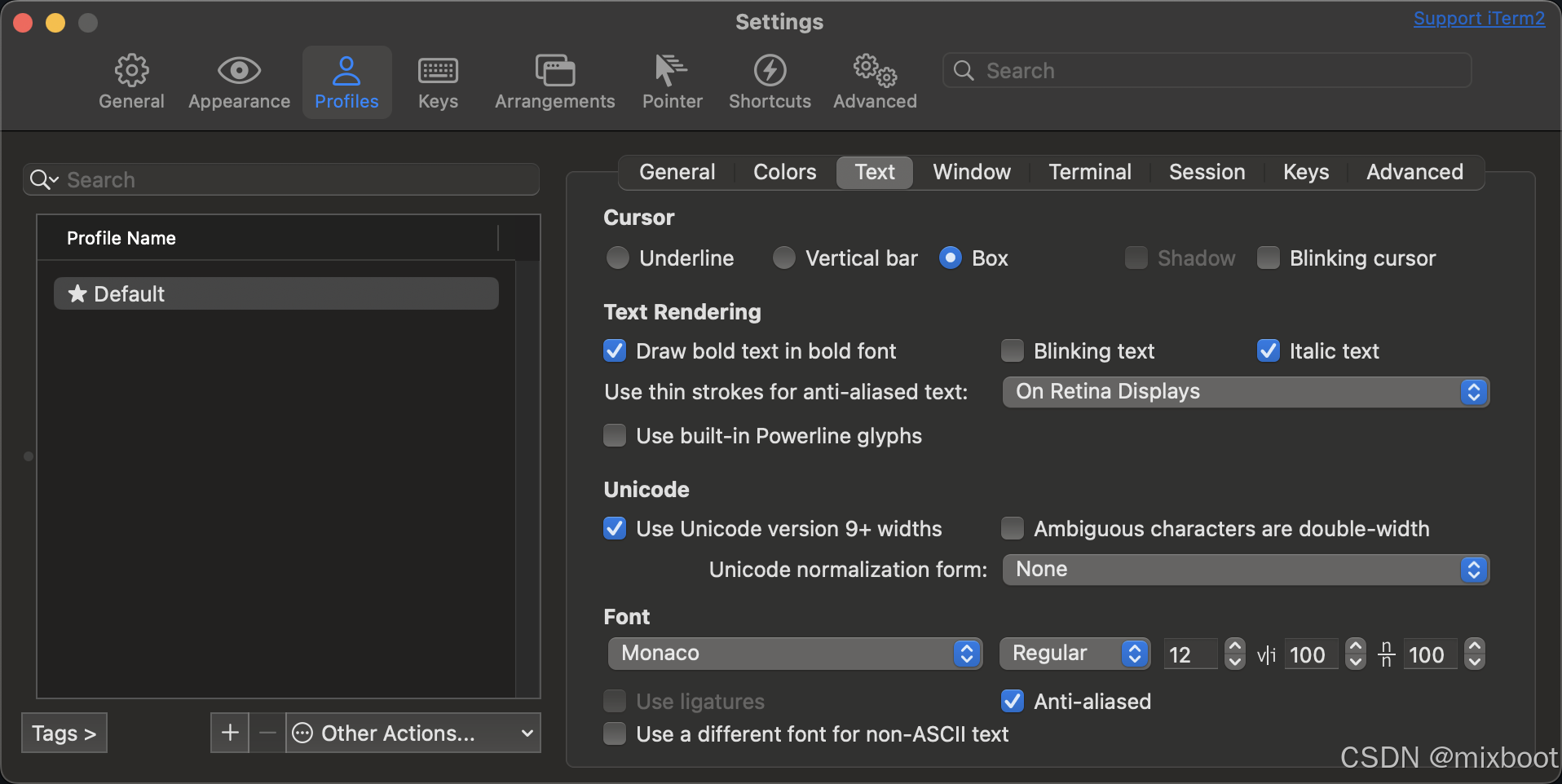Open Pointer settings cursor icon

click(672, 71)
